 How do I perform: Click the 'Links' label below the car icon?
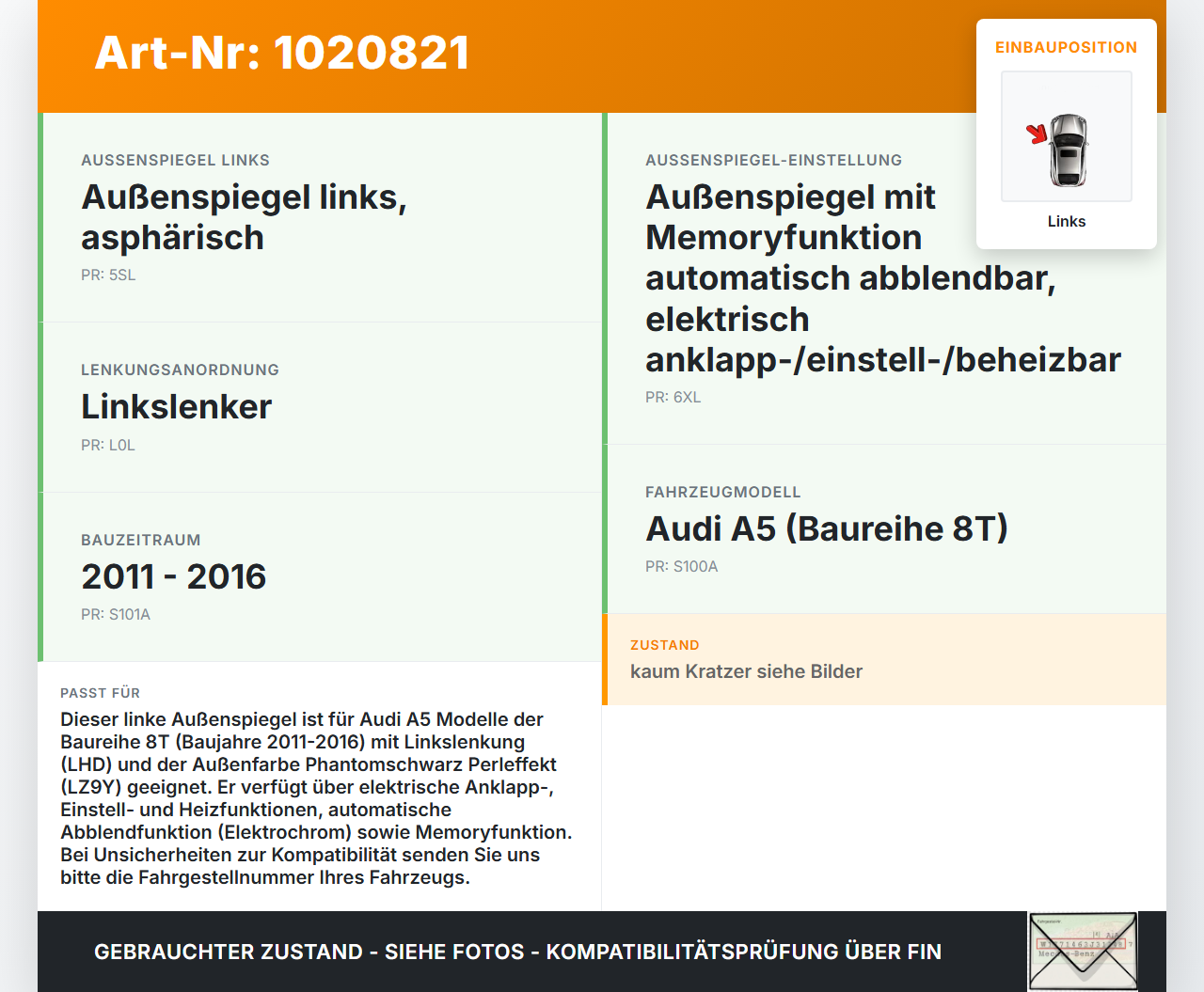1066,221
